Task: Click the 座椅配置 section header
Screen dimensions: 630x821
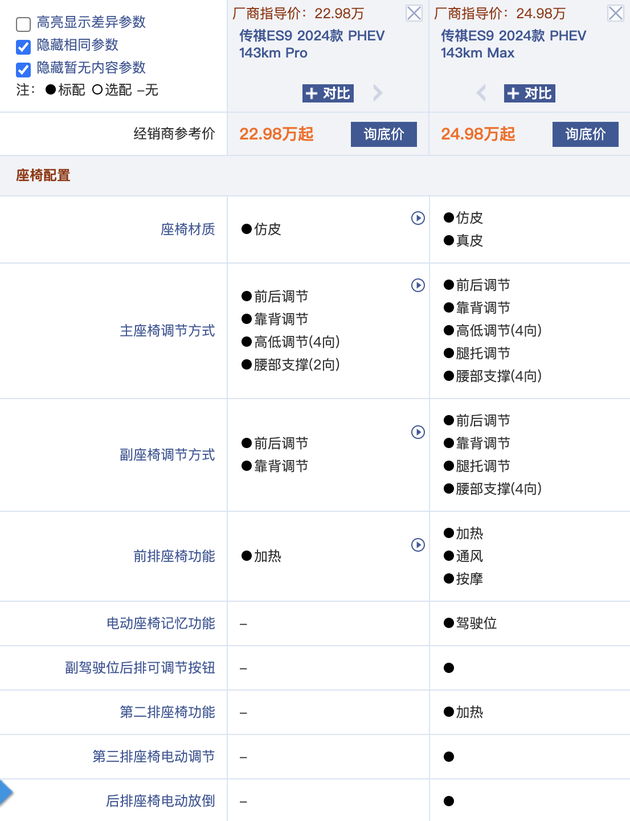Action: (43, 175)
